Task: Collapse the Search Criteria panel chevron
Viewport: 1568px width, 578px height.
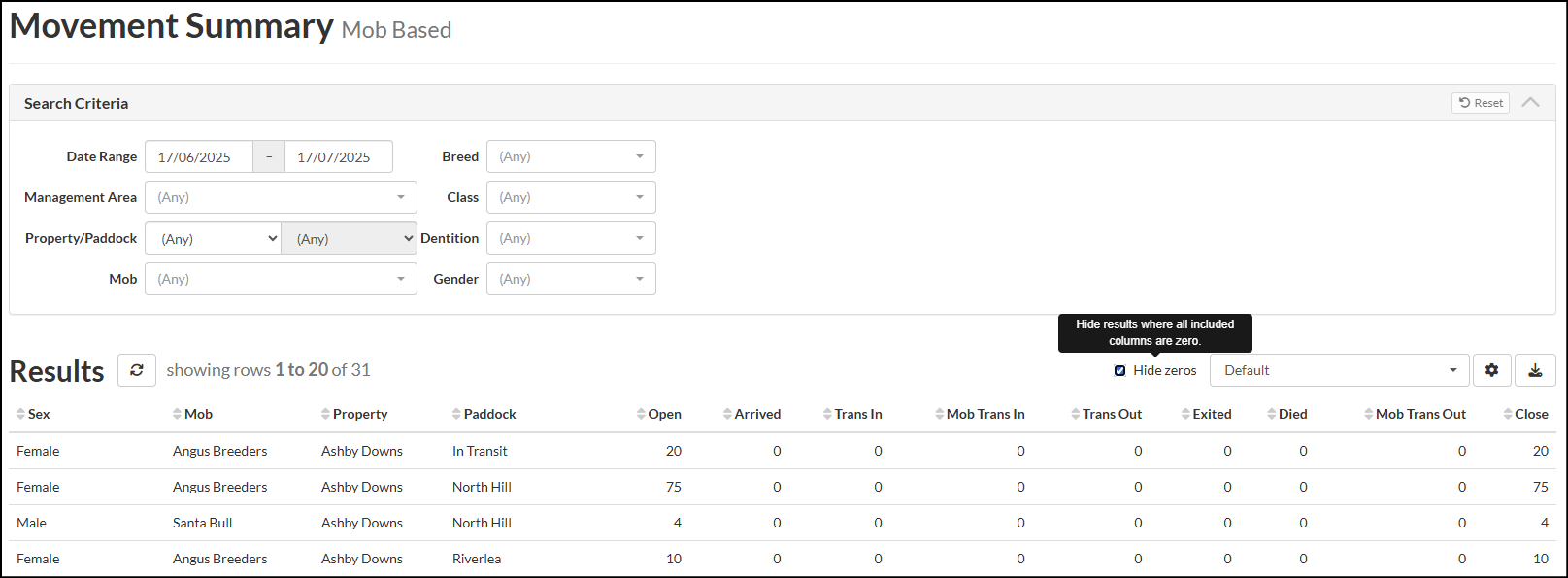Action: click(x=1531, y=103)
